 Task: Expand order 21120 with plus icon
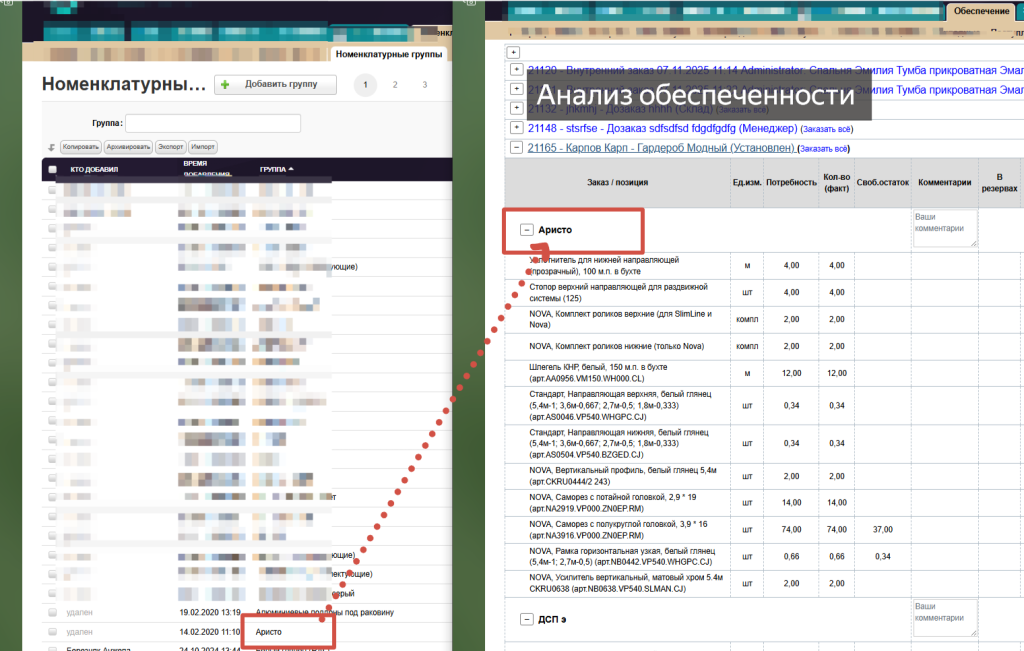pyautogui.click(x=516, y=70)
